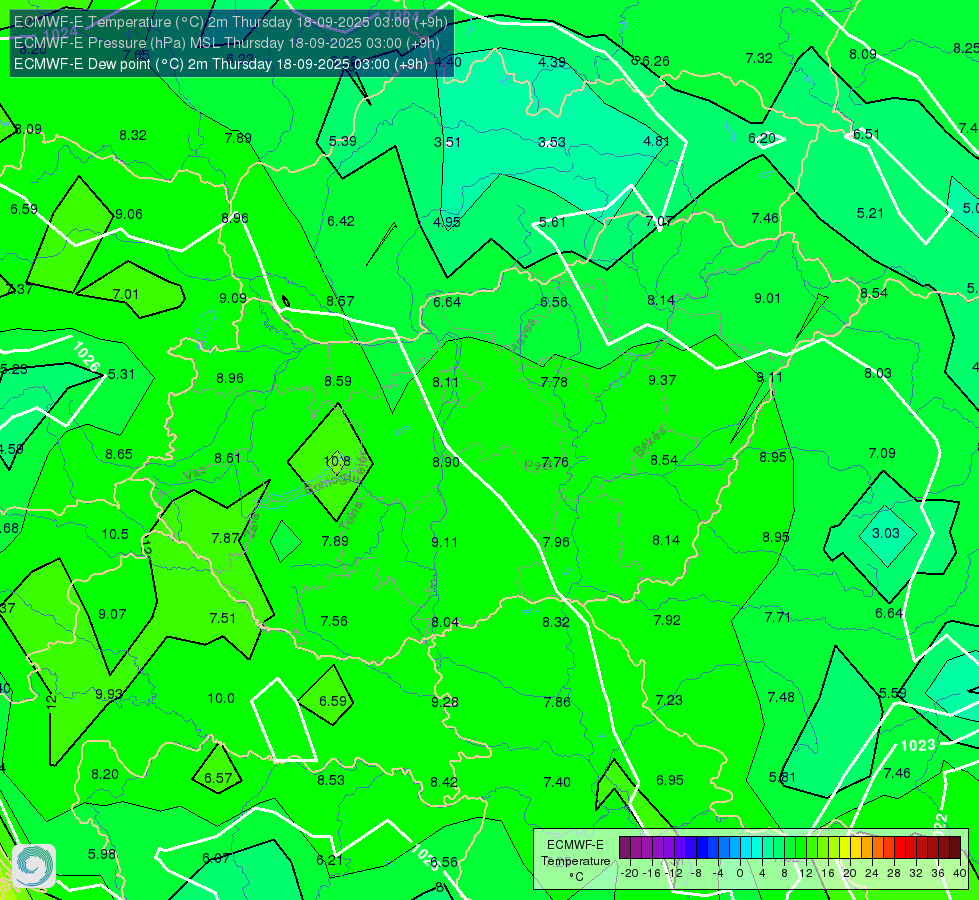Click the 9.06 temperature value
This screenshot has width=979, height=900.
[129, 214]
